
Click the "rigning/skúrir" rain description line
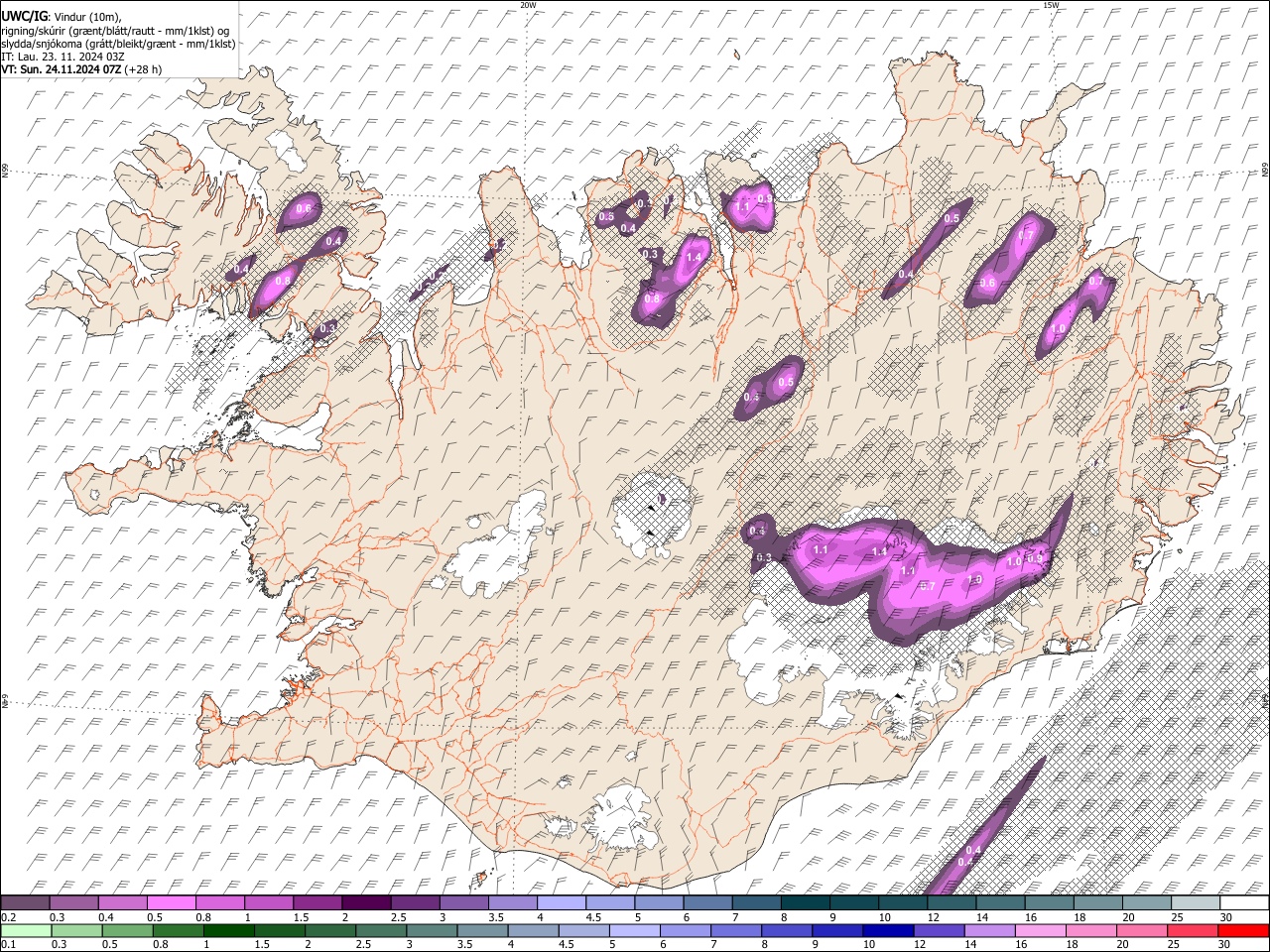pos(115,31)
